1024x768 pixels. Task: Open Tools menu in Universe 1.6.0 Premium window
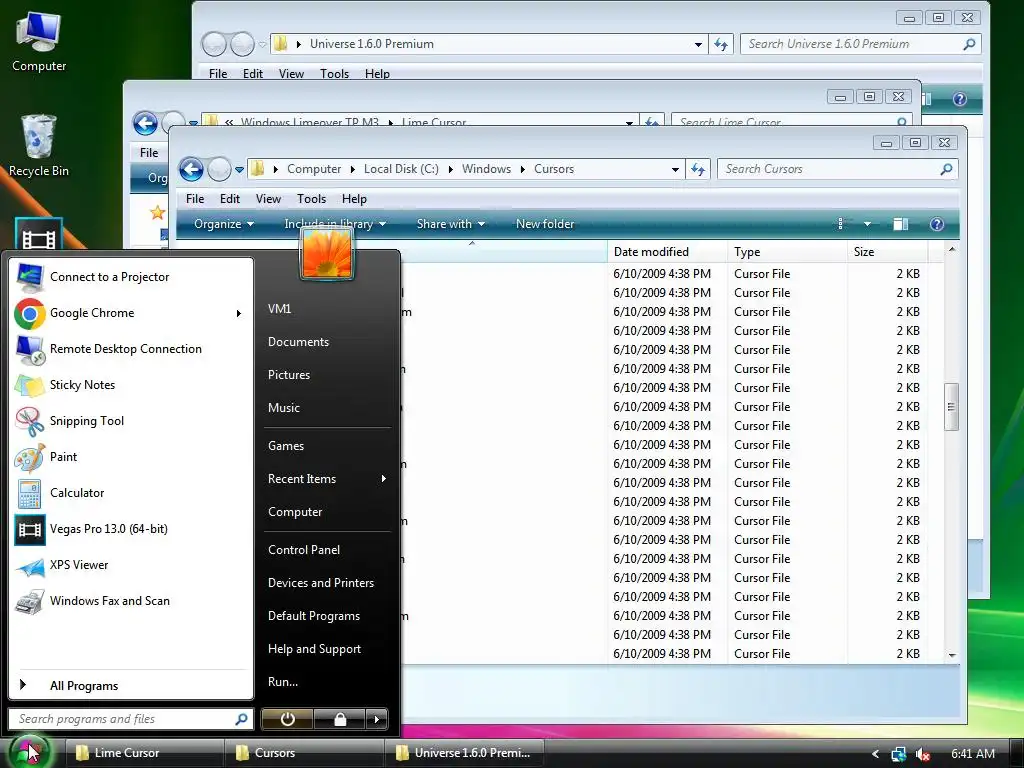point(334,74)
